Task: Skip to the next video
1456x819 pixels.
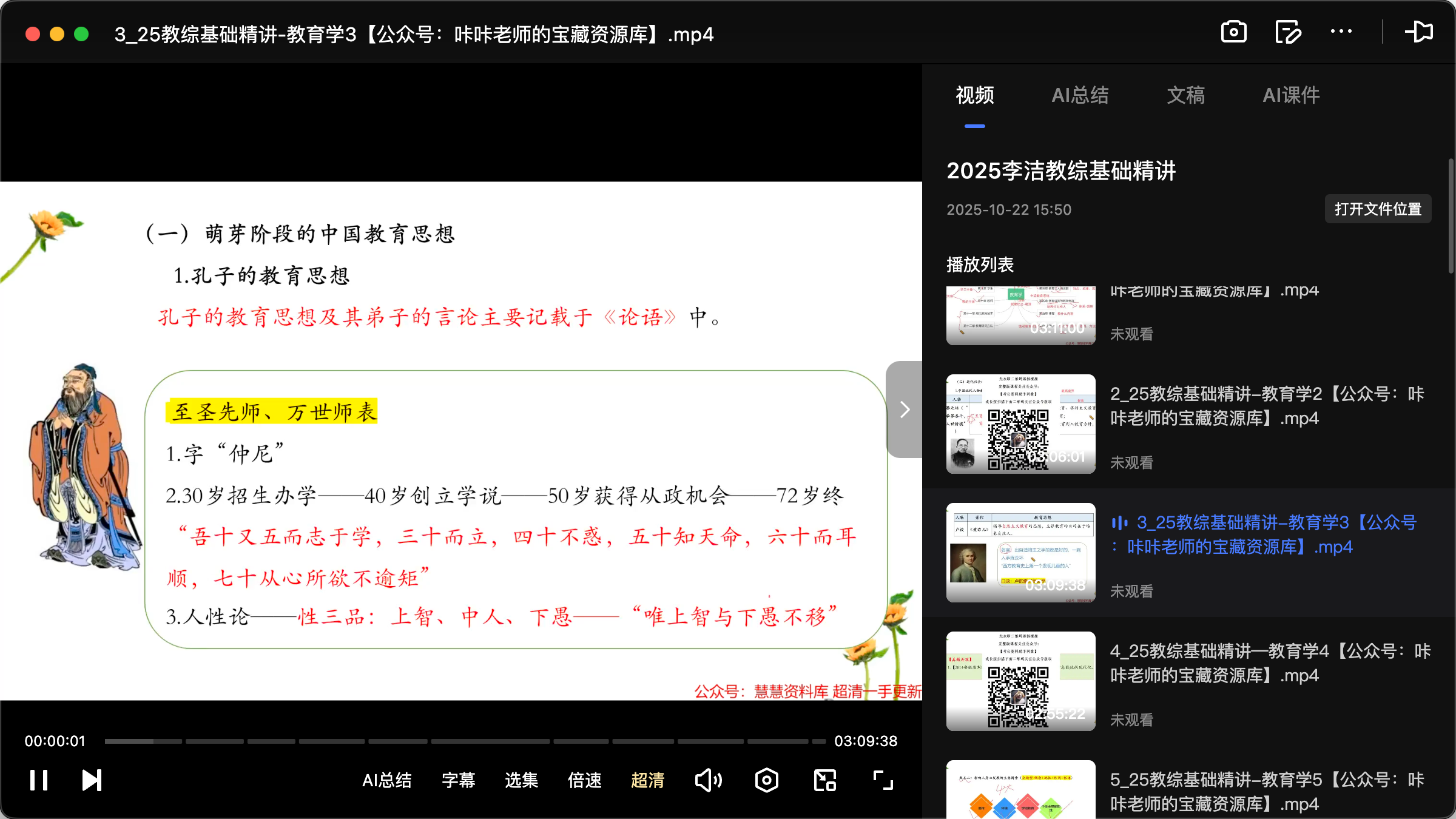Action: [x=91, y=780]
